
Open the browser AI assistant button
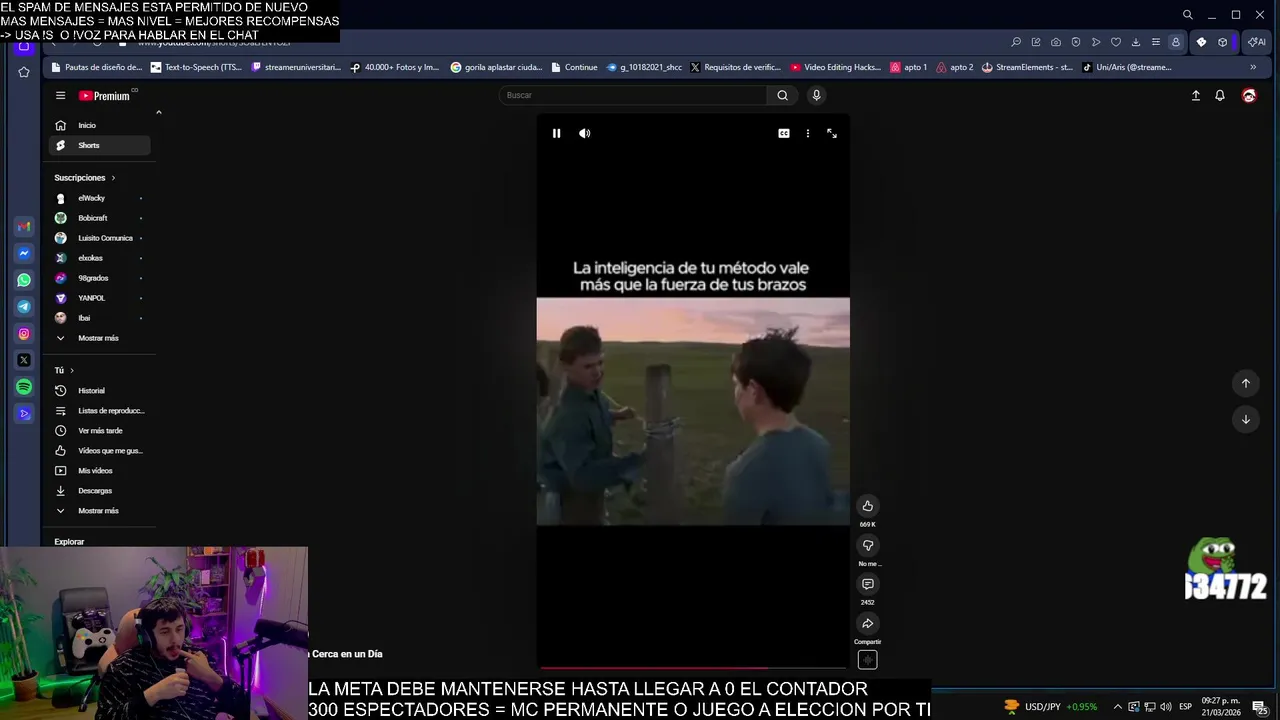[x=1256, y=42]
